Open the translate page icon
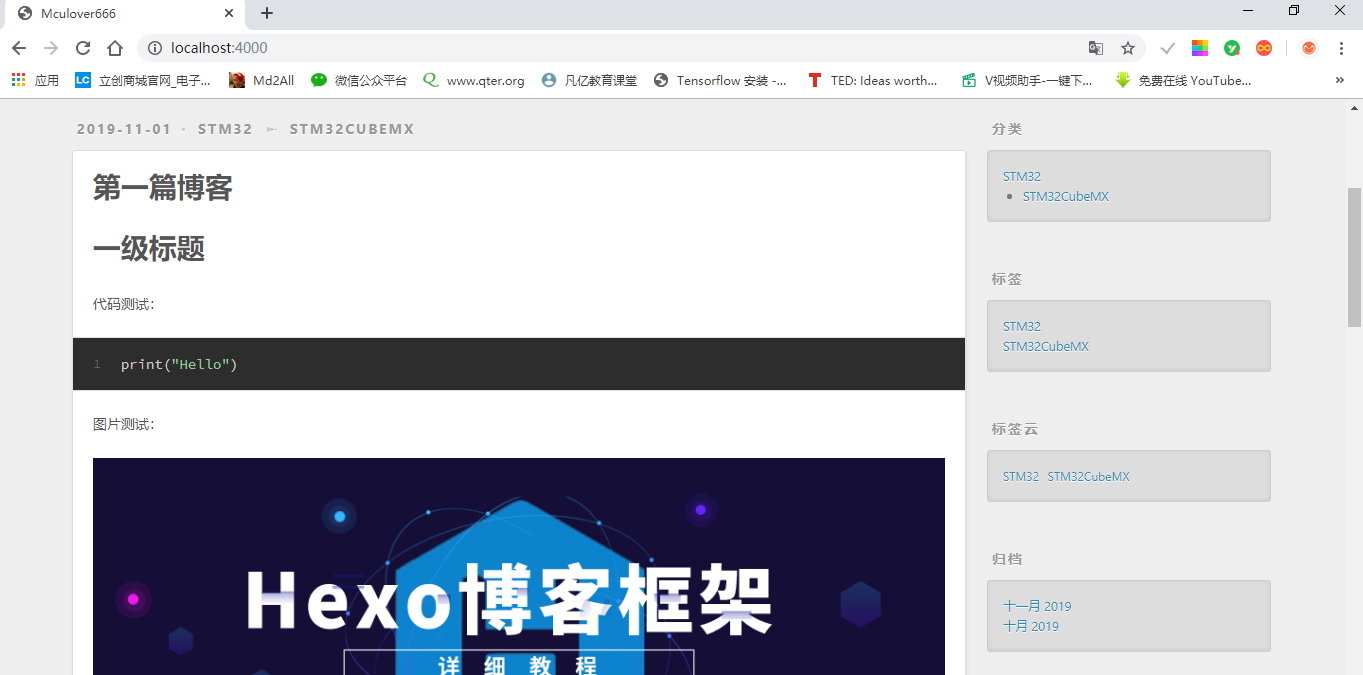Viewport: 1363px width, 675px height. coord(1096,48)
